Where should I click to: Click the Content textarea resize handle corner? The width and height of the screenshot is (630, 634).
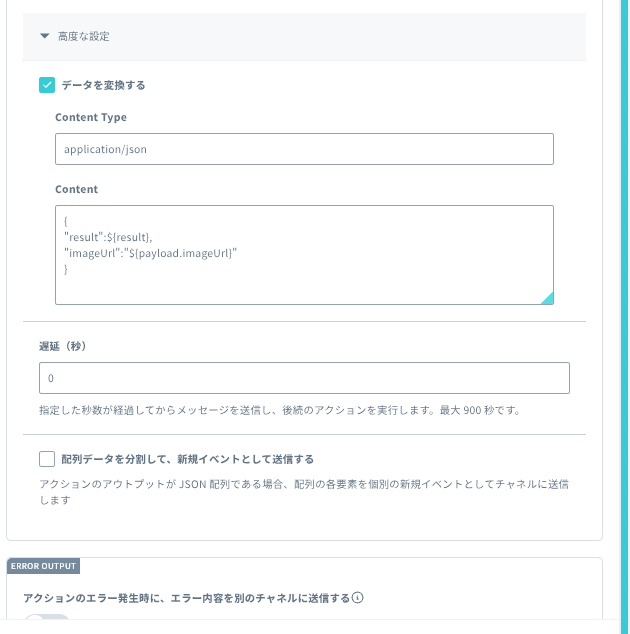(548, 298)
